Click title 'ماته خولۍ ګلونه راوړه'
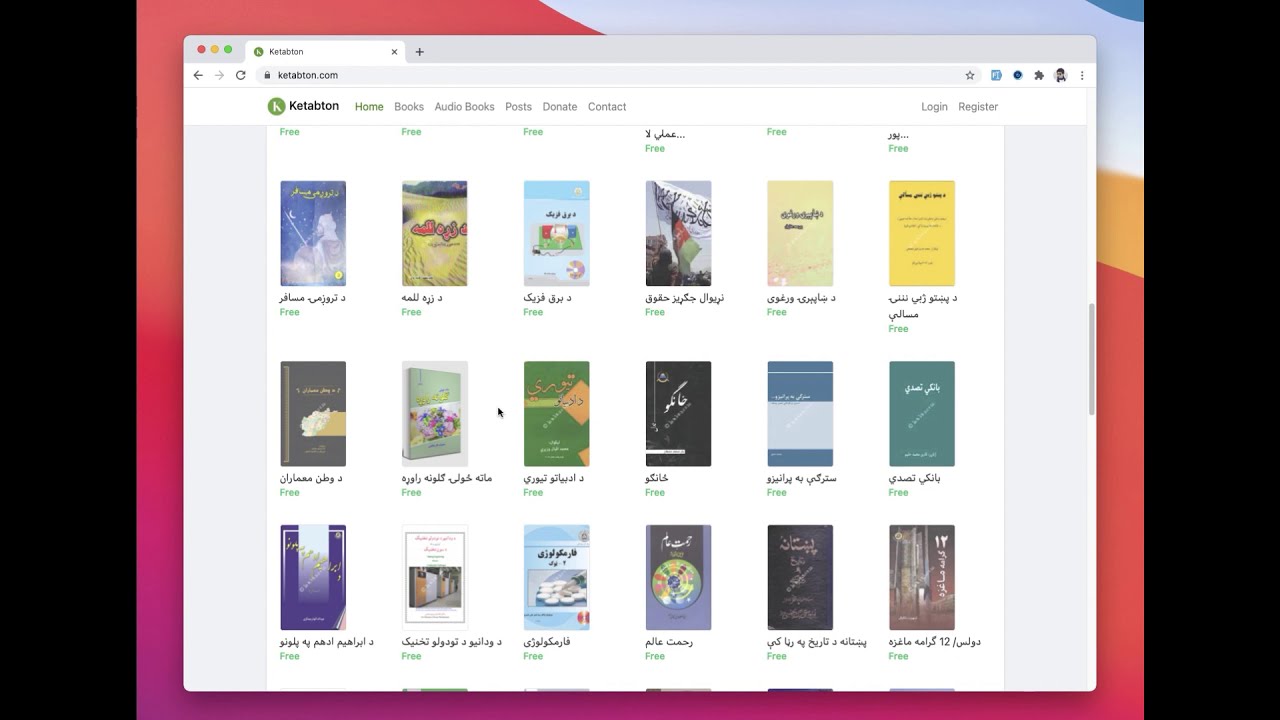 [447, 478]
